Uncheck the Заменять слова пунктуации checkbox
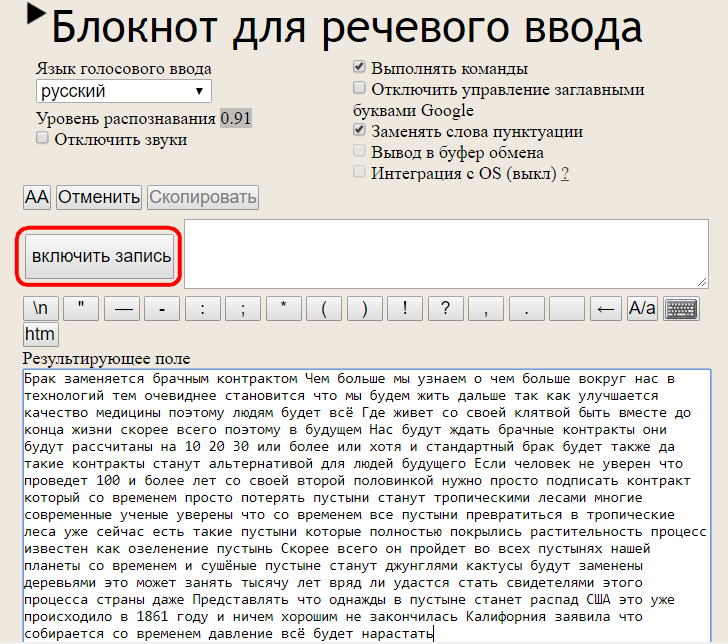 pyautogui.click(x=359, y=130)
